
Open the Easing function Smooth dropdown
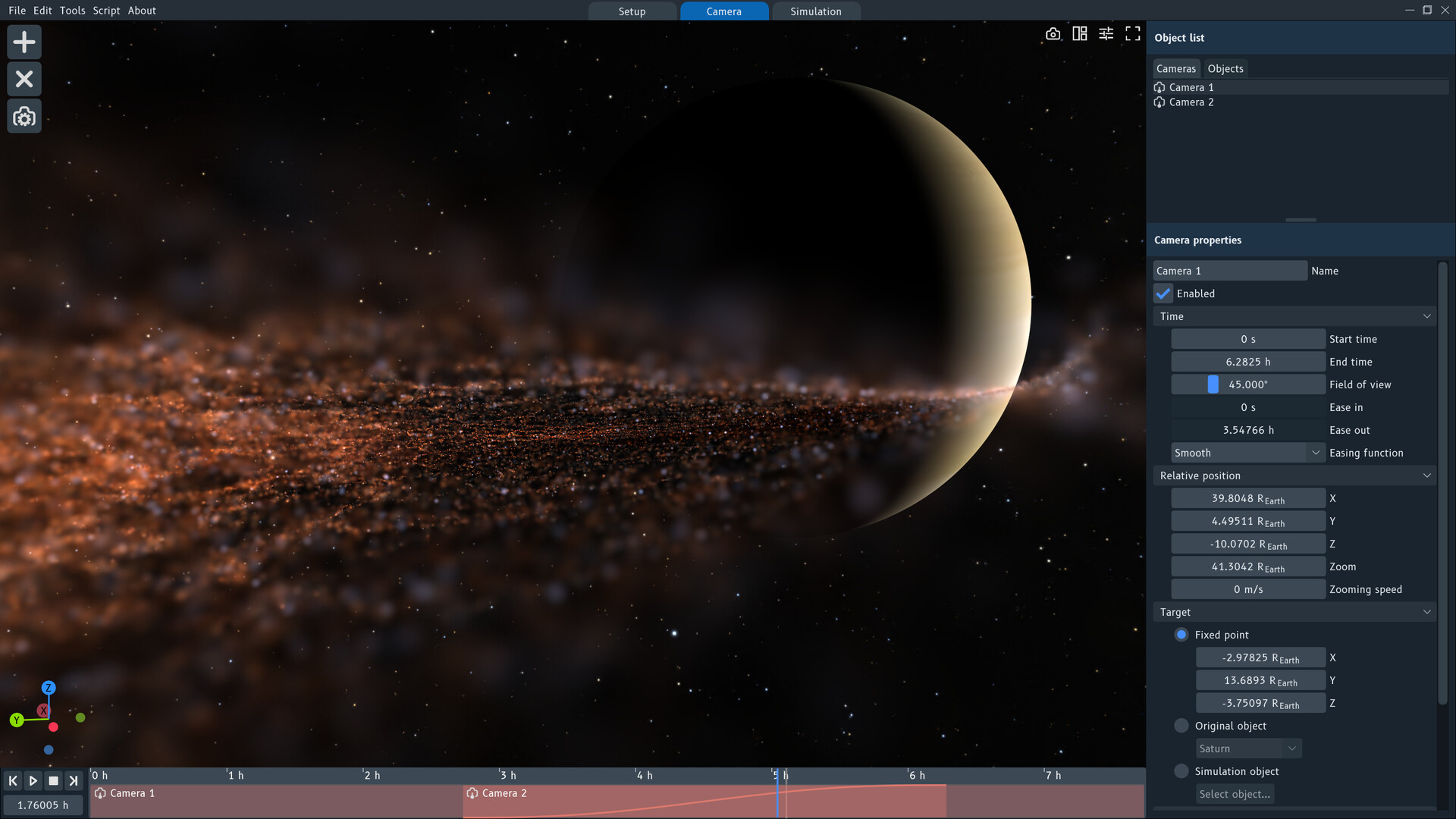coord(1247,452)
